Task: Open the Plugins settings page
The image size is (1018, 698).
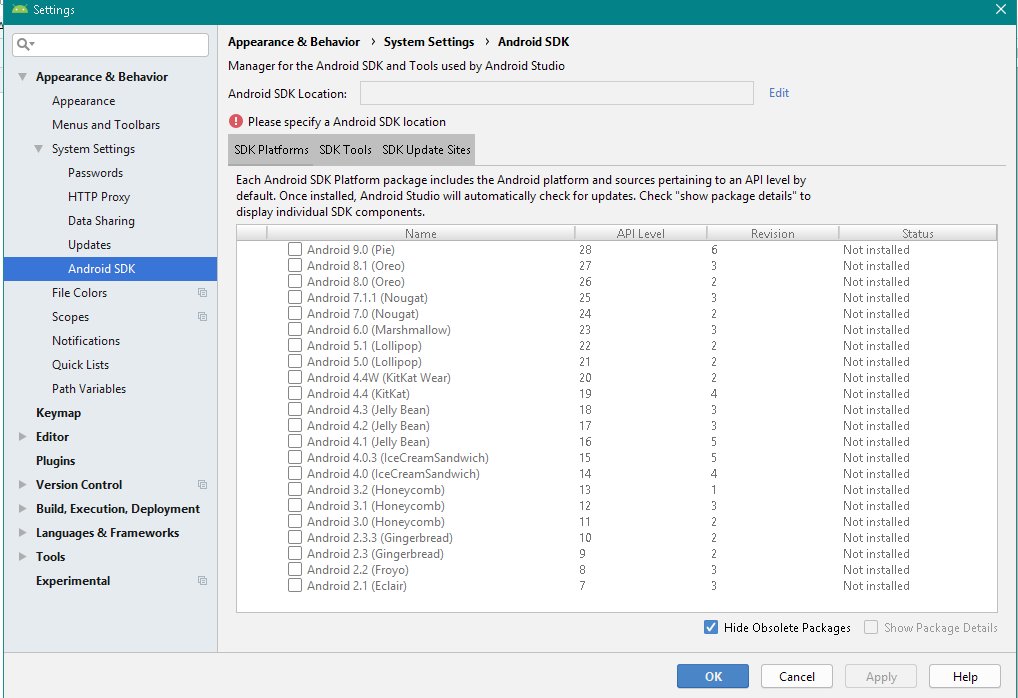Action: click(x=55, y=461)
